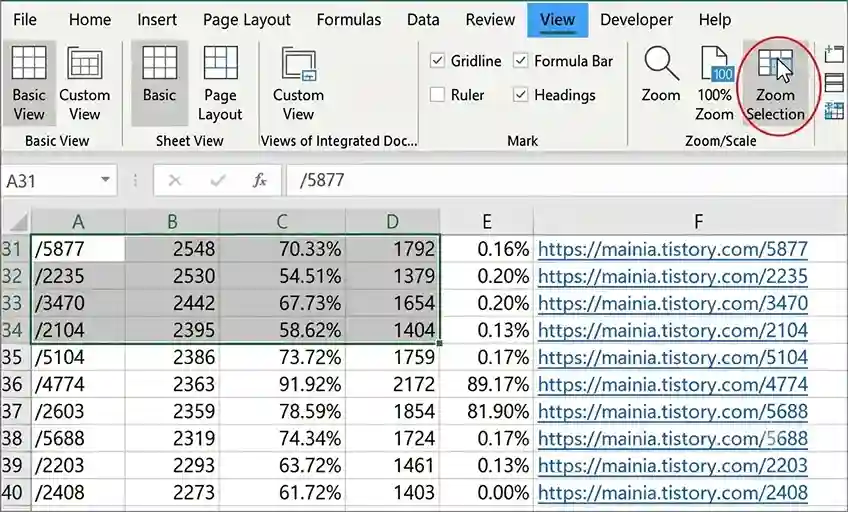Switch to the Home tab
Screen dimensions: 848x512
[90, 20]
